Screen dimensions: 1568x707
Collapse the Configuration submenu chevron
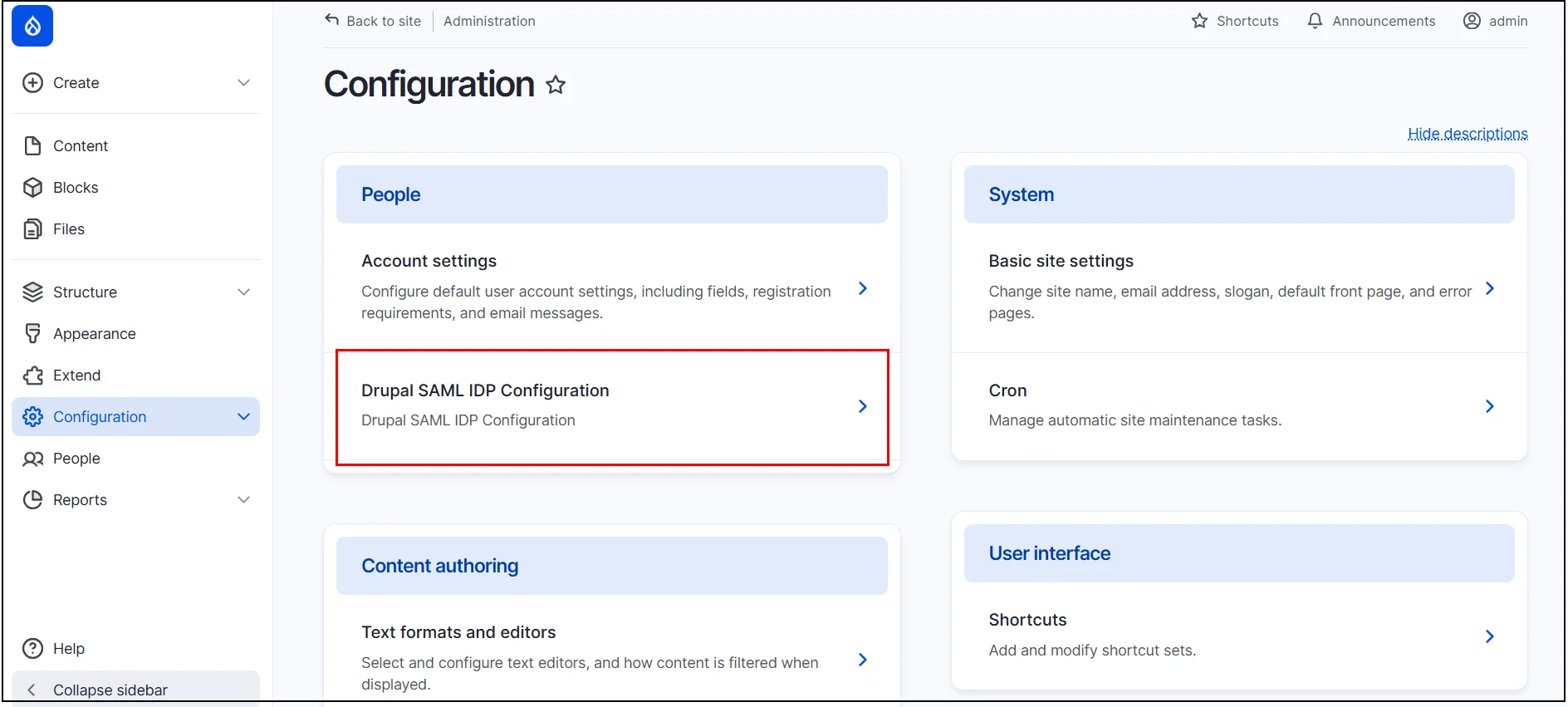pos(243,416)
